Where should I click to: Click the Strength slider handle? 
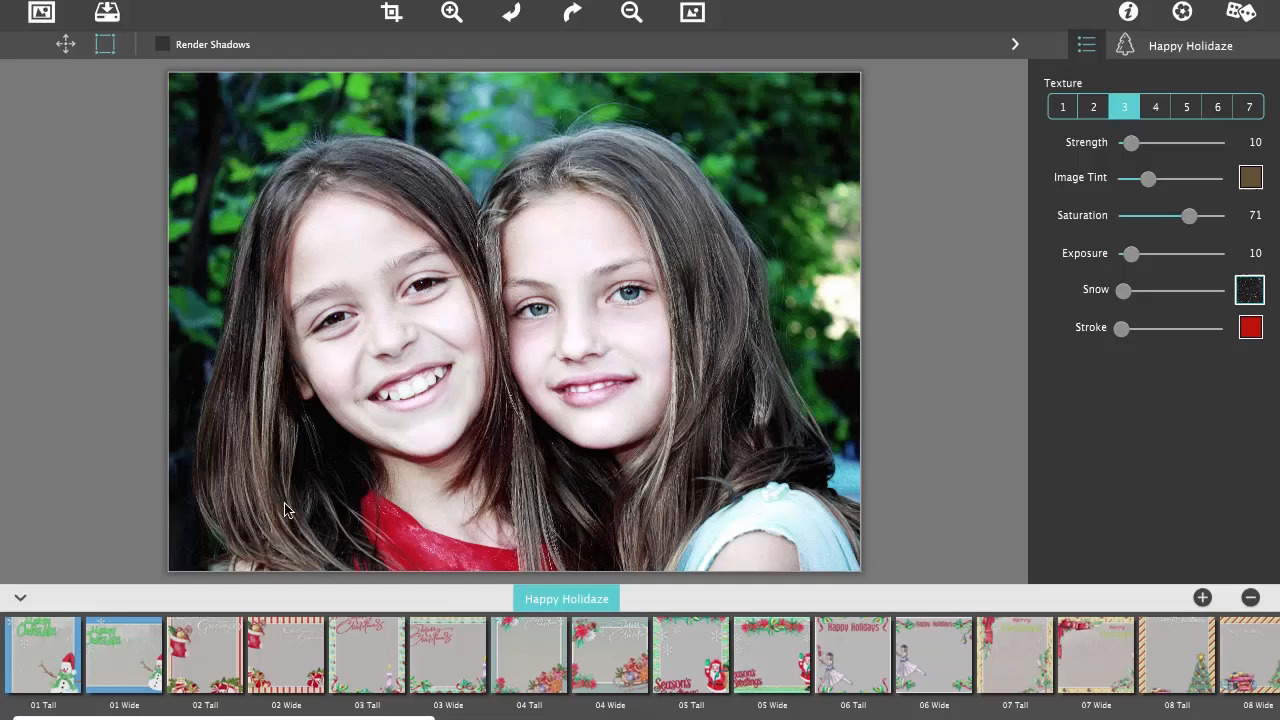(1131, 143)
